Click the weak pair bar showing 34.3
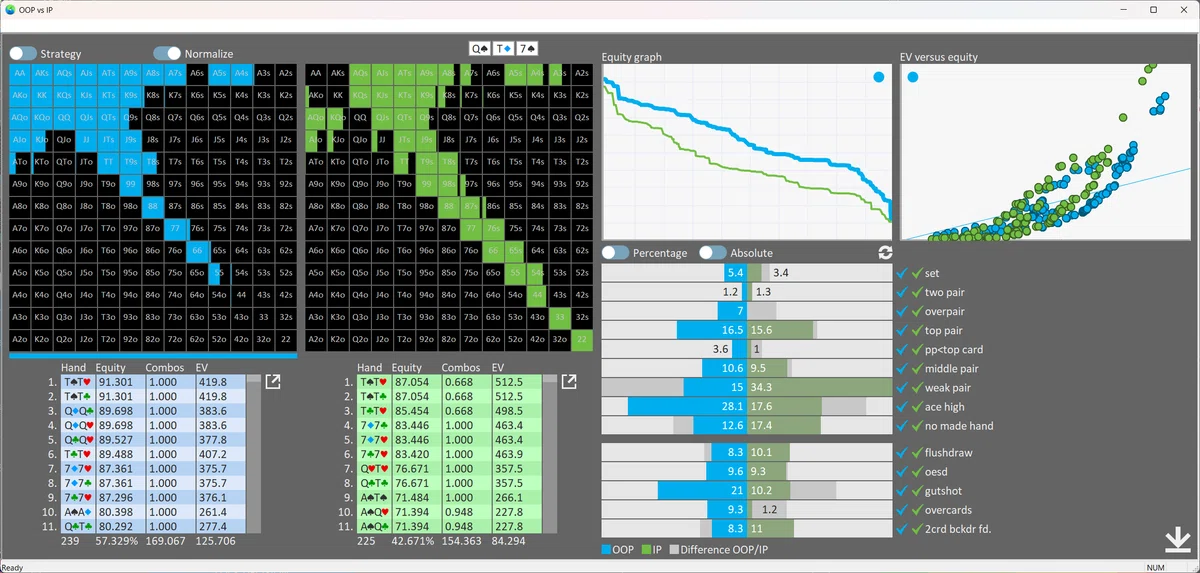This screenshot has width=1200, height=573. [x=819, y=388]
